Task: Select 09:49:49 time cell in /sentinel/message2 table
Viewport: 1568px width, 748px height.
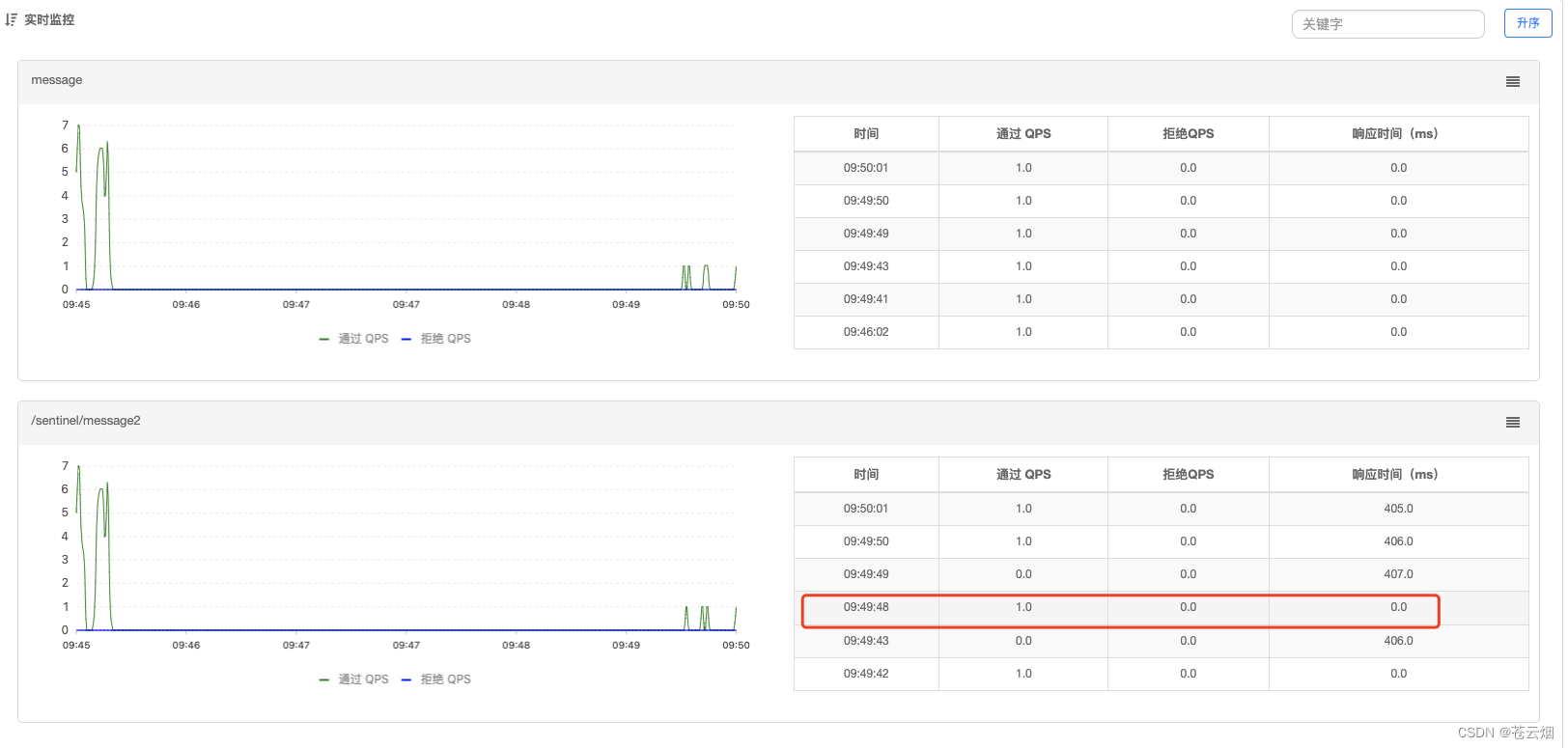Action: [866, 574]
